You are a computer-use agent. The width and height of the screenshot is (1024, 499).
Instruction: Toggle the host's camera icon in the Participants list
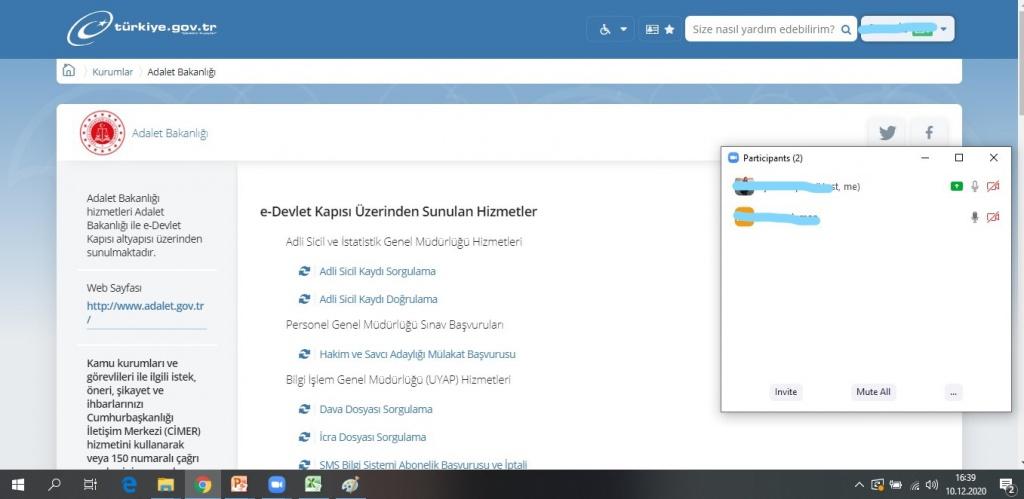click(x=993, y=187)
